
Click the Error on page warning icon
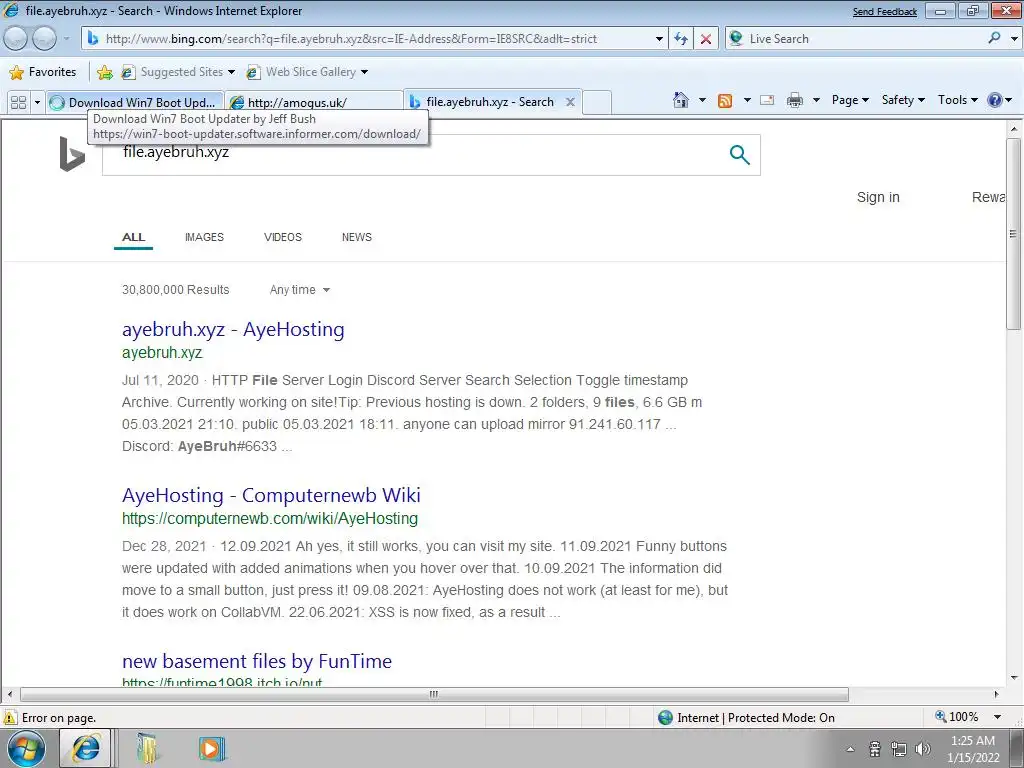10,718
